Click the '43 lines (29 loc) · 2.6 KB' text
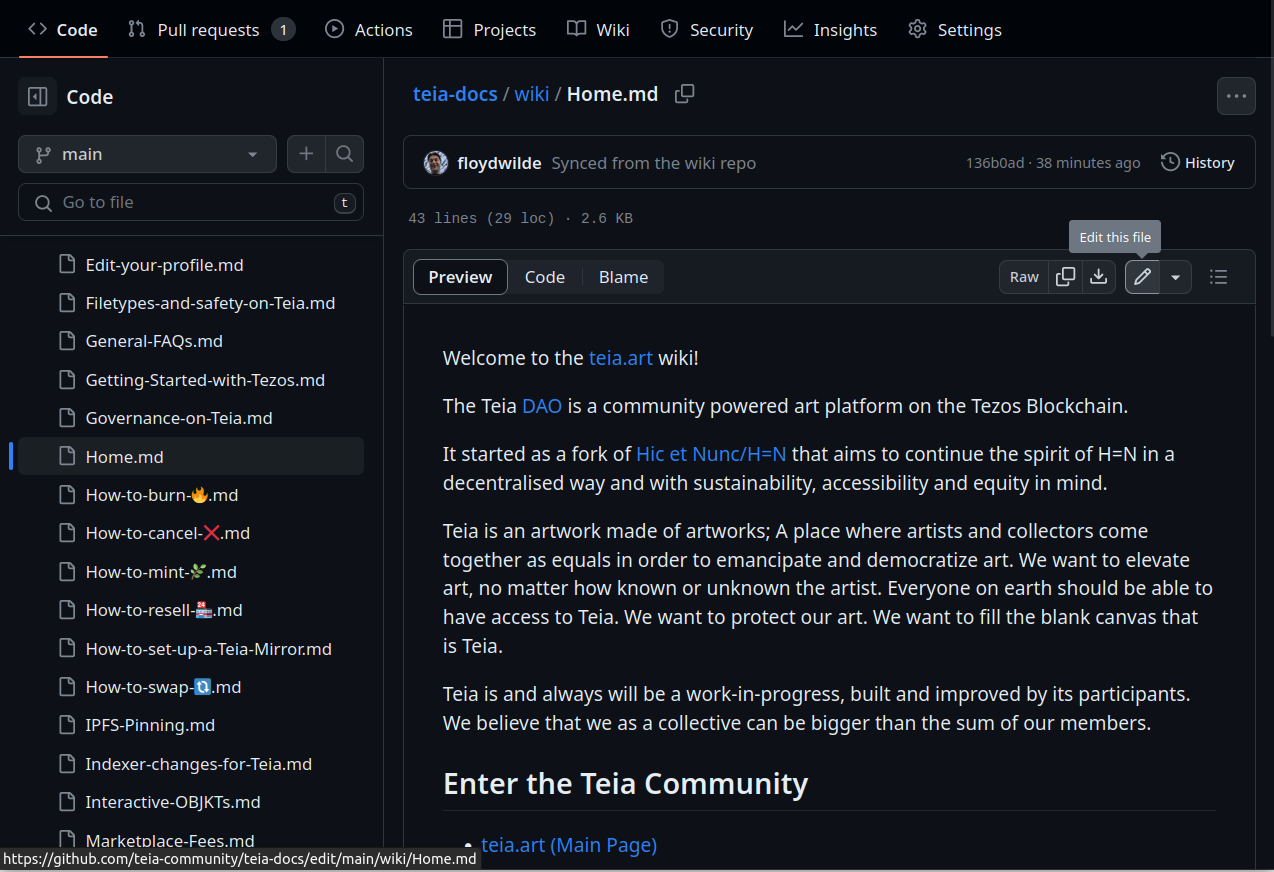 pos(520,218)
